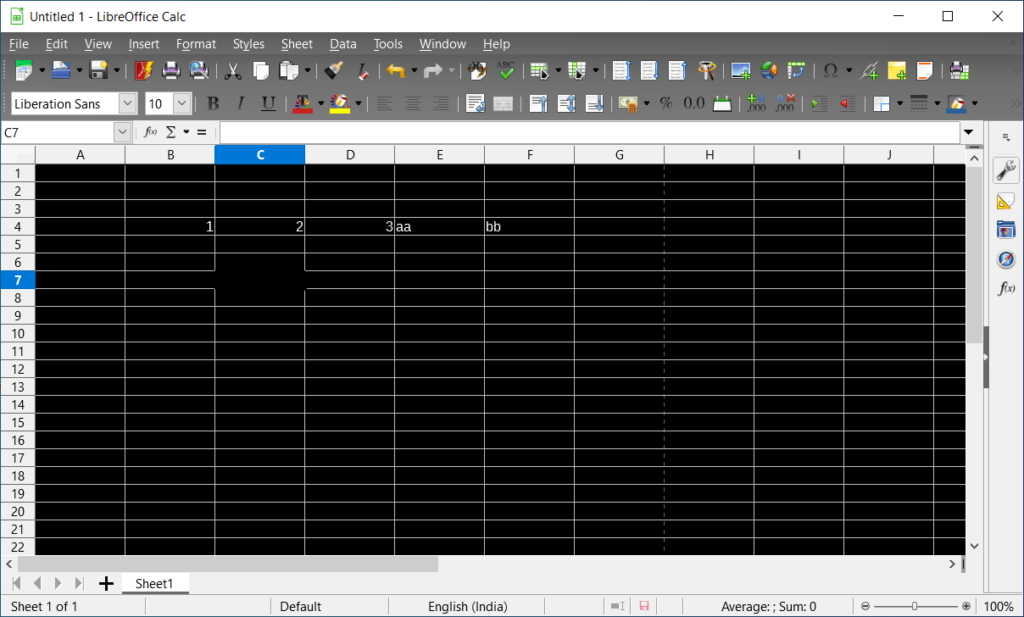Sort Ascending icon
1024x617 pixels.
[650, 71]
